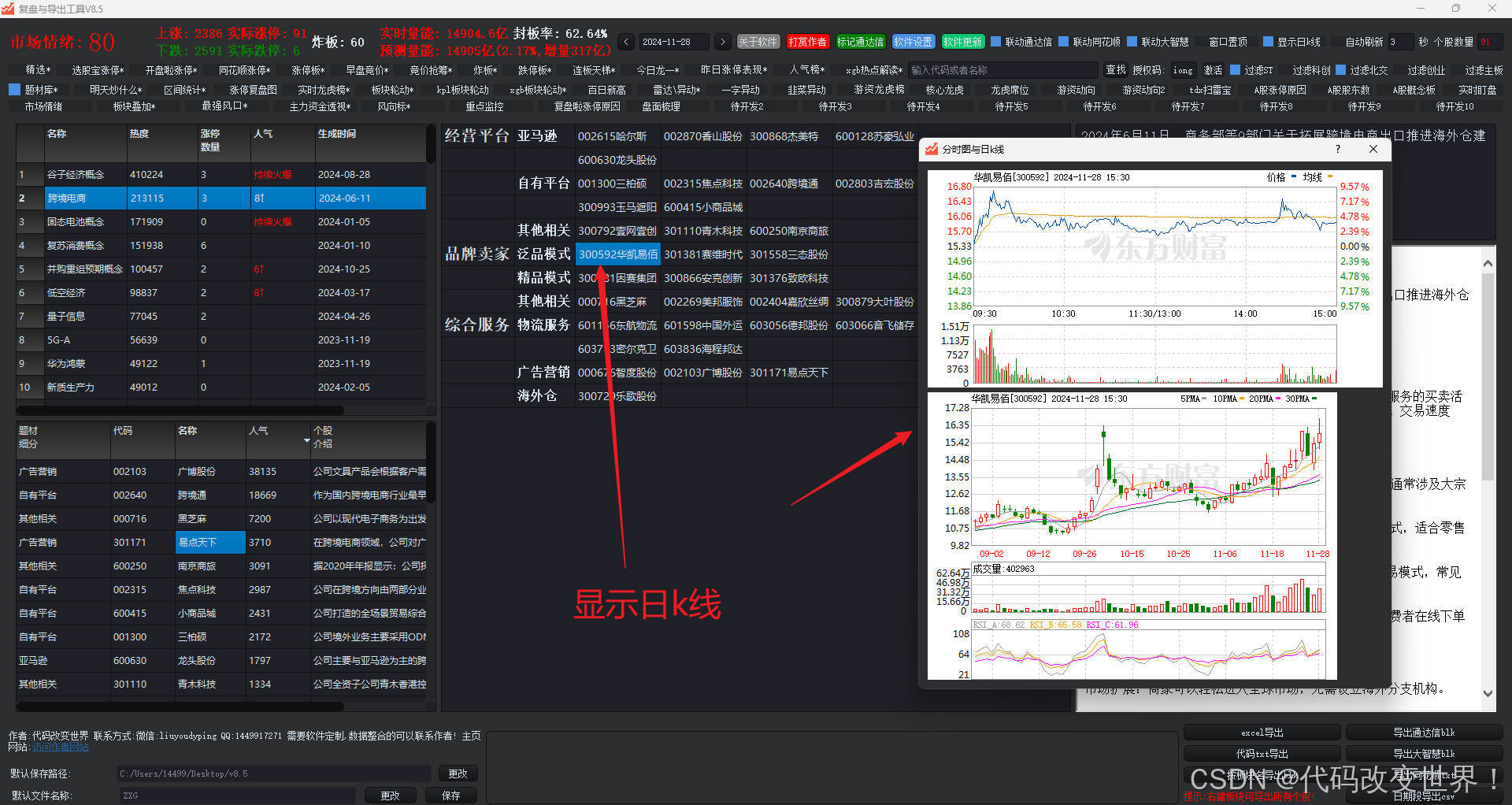1512x805 pixels.
Task: Toggle 过滤创业 option
Action: pyautogui.click(x=1420, y=70)
